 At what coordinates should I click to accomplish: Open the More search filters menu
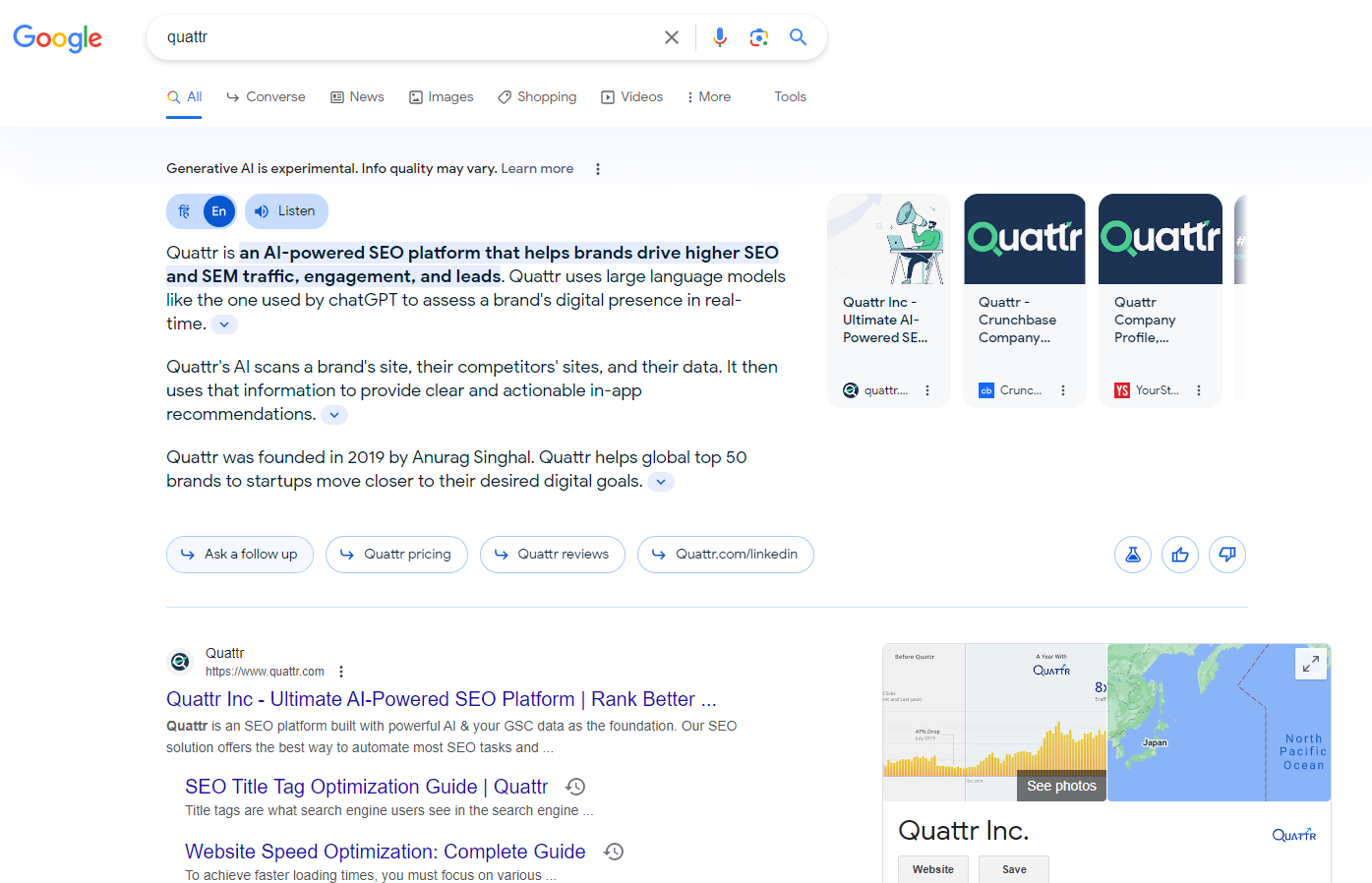709,96
